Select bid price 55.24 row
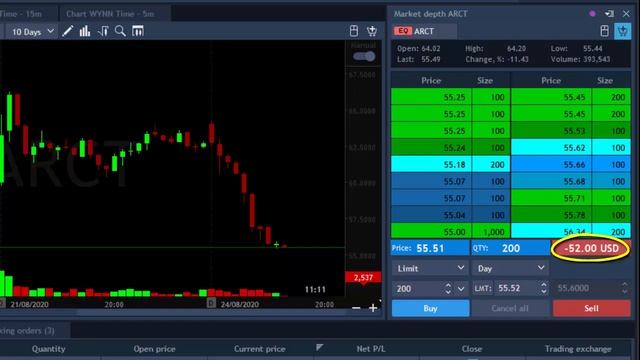640x360 pixels. click(451, 148)
